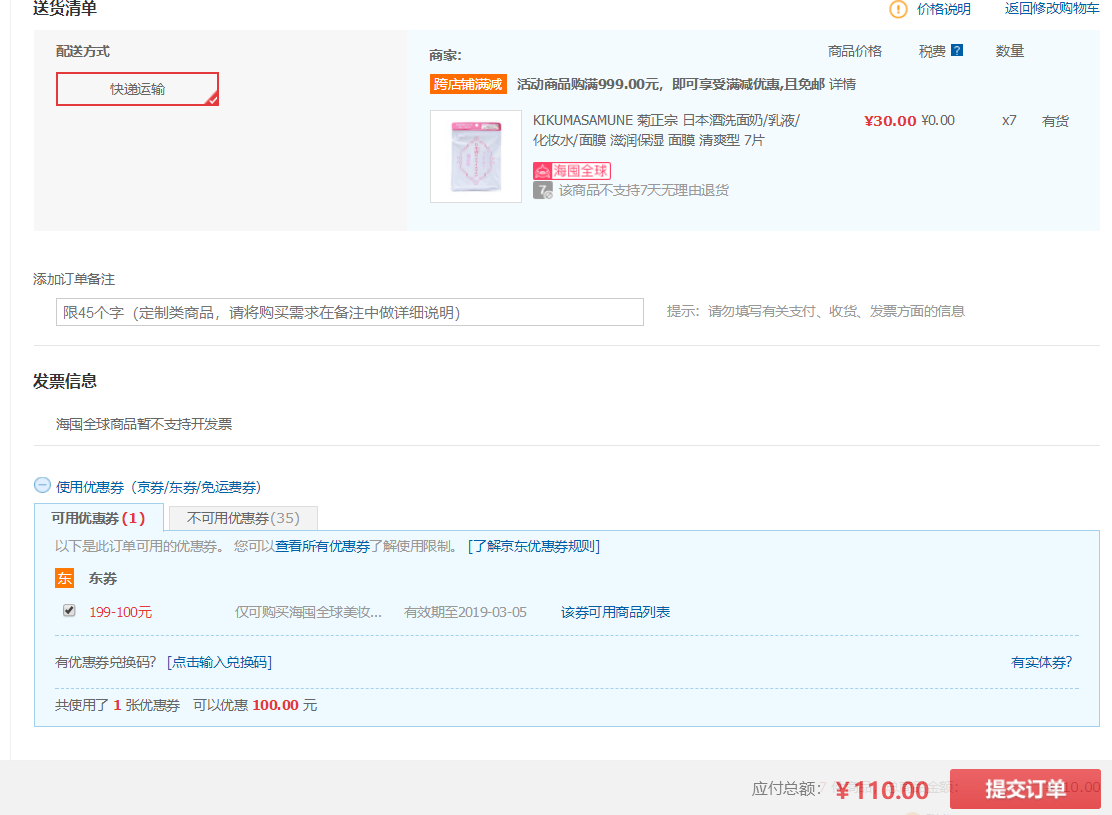Open 价格说明 price explanation link
Screen dimensions: 1112x815
click(x=943, y=9)
